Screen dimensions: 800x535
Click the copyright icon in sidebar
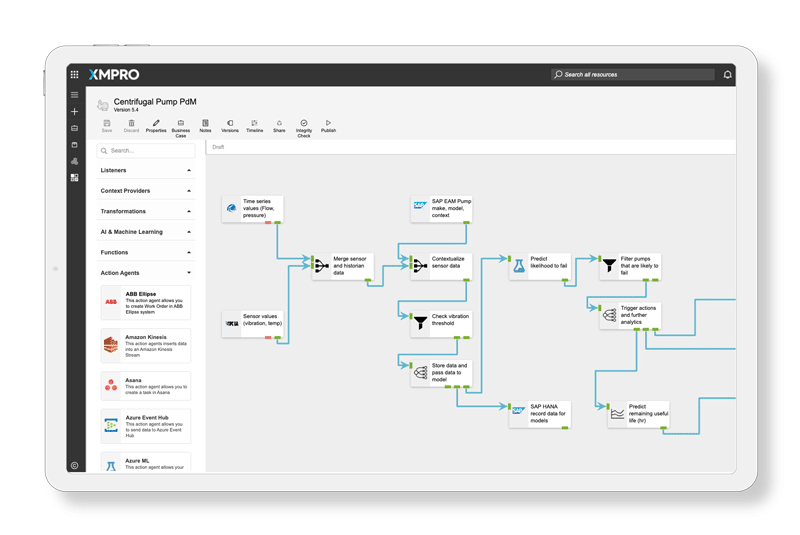74,465
